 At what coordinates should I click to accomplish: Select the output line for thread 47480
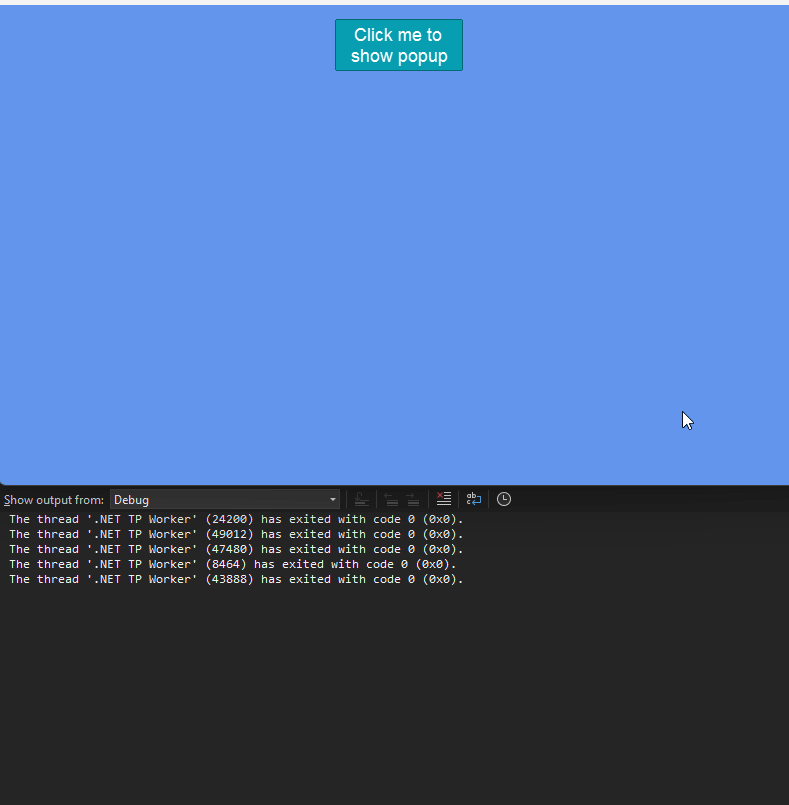235,549
